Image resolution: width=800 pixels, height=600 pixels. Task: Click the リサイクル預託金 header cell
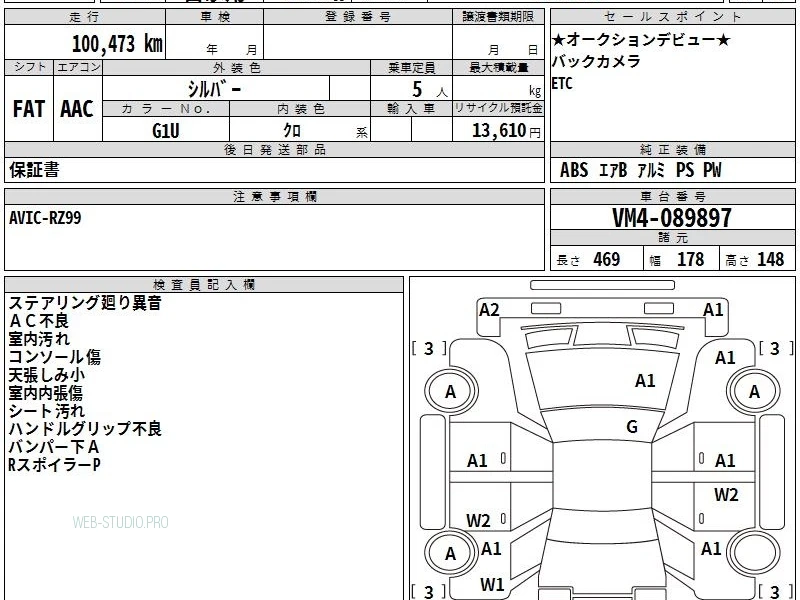point(498,108)
